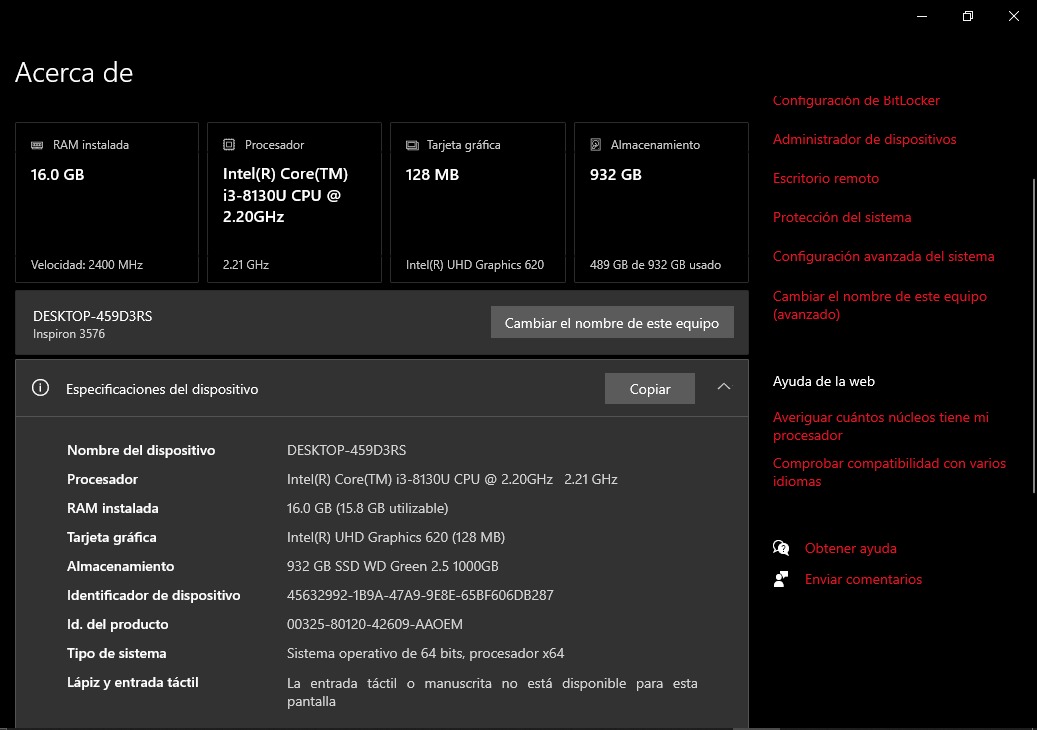Open Escritorio remoto settings link
1037x730 pixels.
(825, 178)
